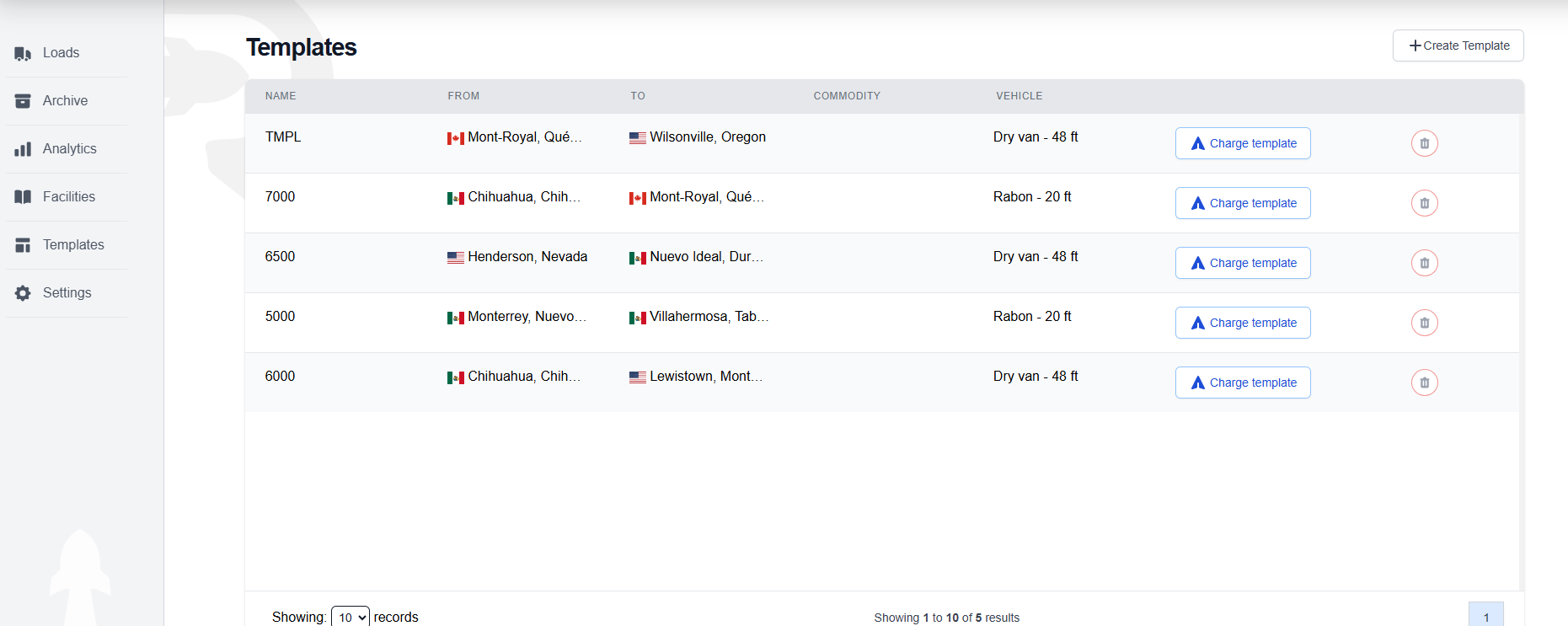Screen dimensions: 1568x626
Task: Delete the TMPL template via trash icon
Action: 1424,143
